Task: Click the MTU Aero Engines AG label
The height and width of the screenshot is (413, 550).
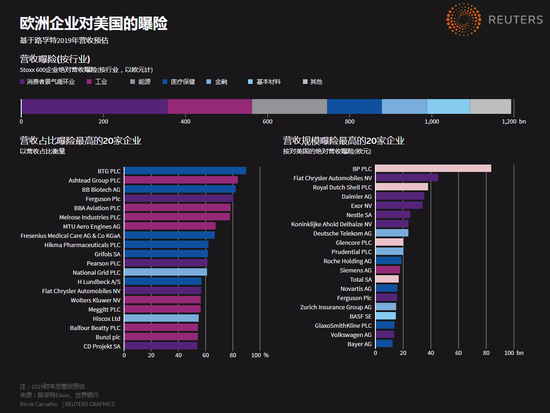Action: coord(92,226)
